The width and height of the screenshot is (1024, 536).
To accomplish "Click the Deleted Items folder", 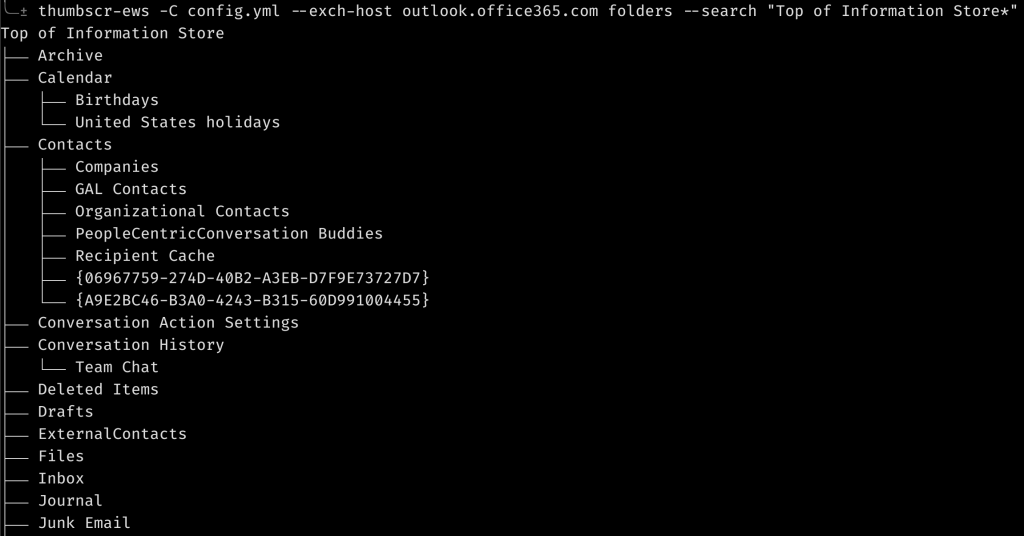I will [x=98, y=389].
